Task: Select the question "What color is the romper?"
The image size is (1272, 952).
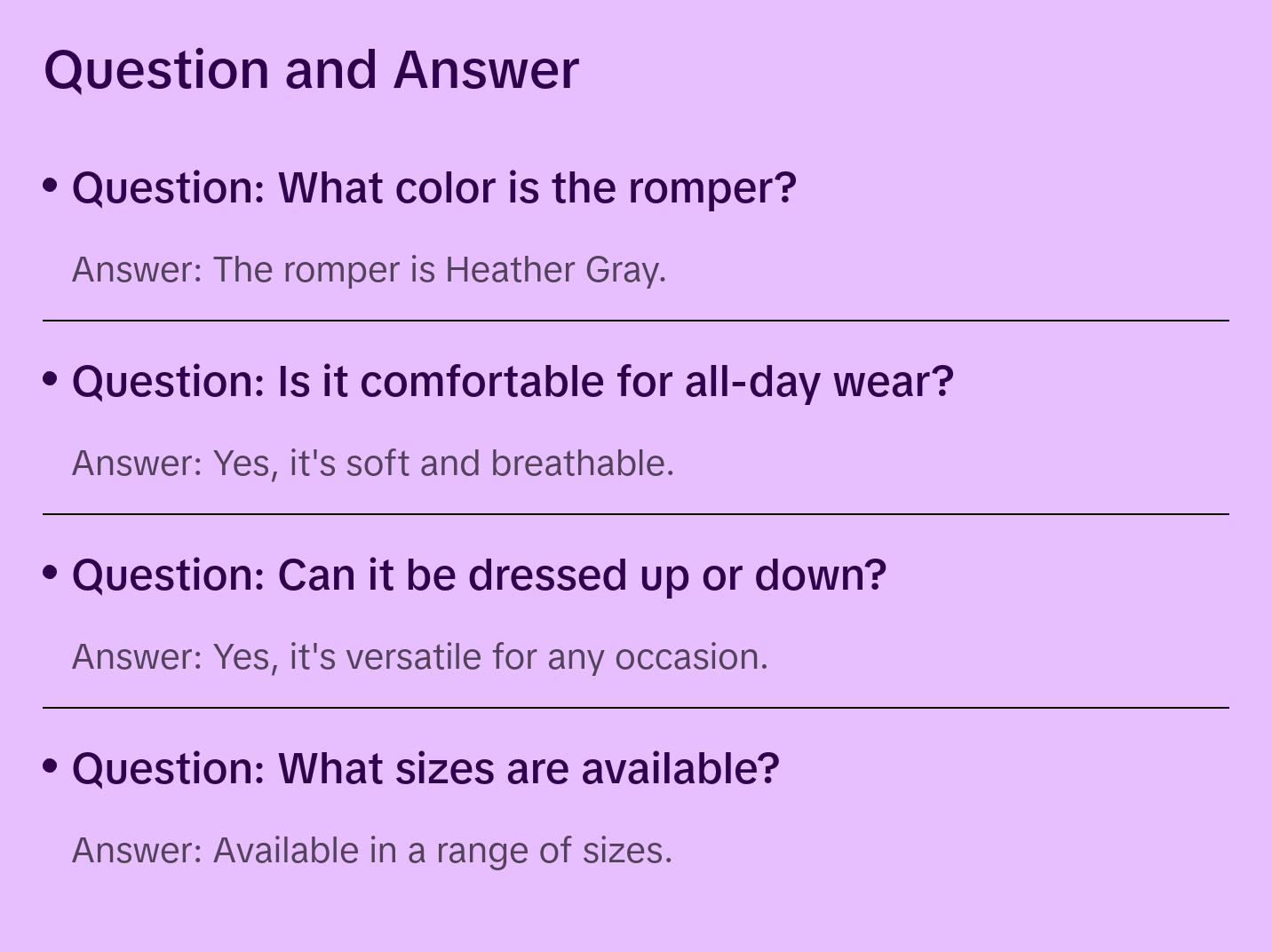Action: tap(433, 188)
